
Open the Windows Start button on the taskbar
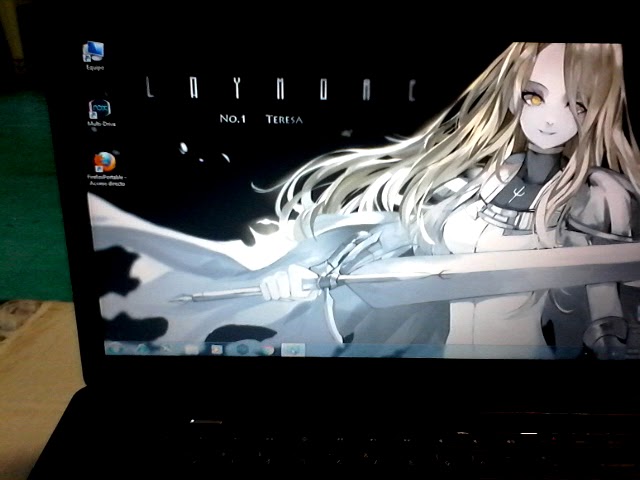(115, 349)
